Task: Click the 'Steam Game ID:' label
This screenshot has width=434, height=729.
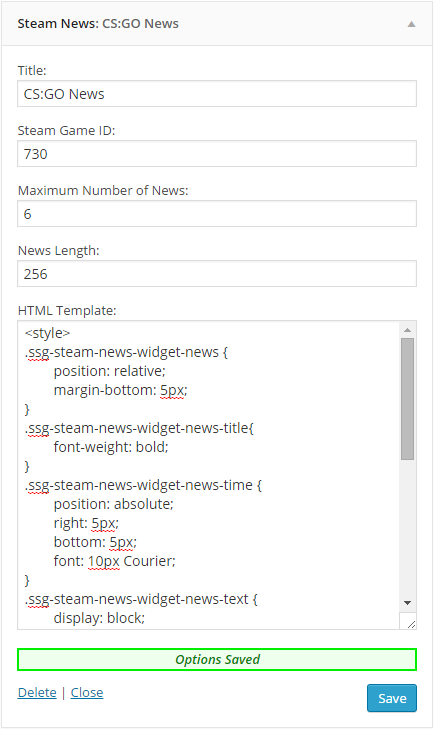Action: [x=67, y=130]
